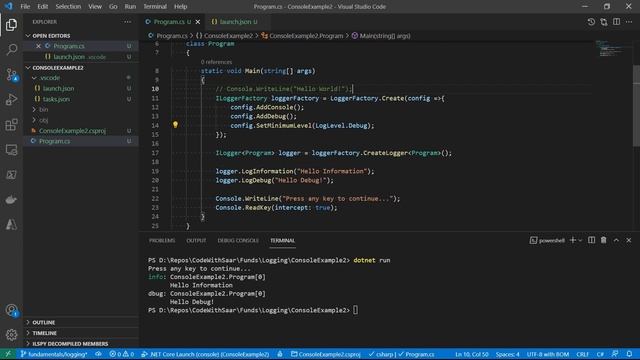Click the feedback icon in status bar
The width and height of the screenshot is (640, 360).
pyautogui.click(x=615, y=354)
